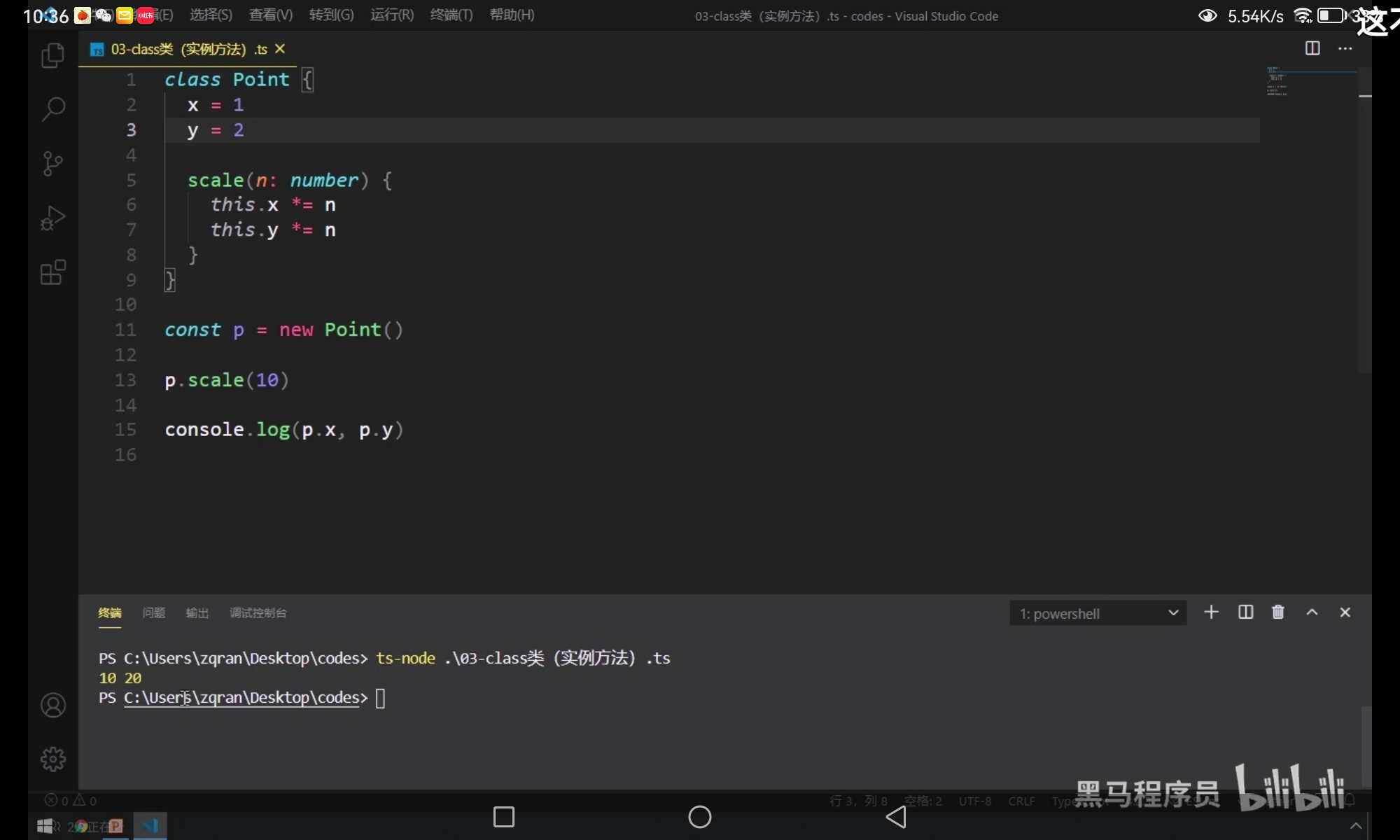Screen dimensions: 1400x840
Task: Create a new terminal with plus
Action: [x=1211, y=612]
